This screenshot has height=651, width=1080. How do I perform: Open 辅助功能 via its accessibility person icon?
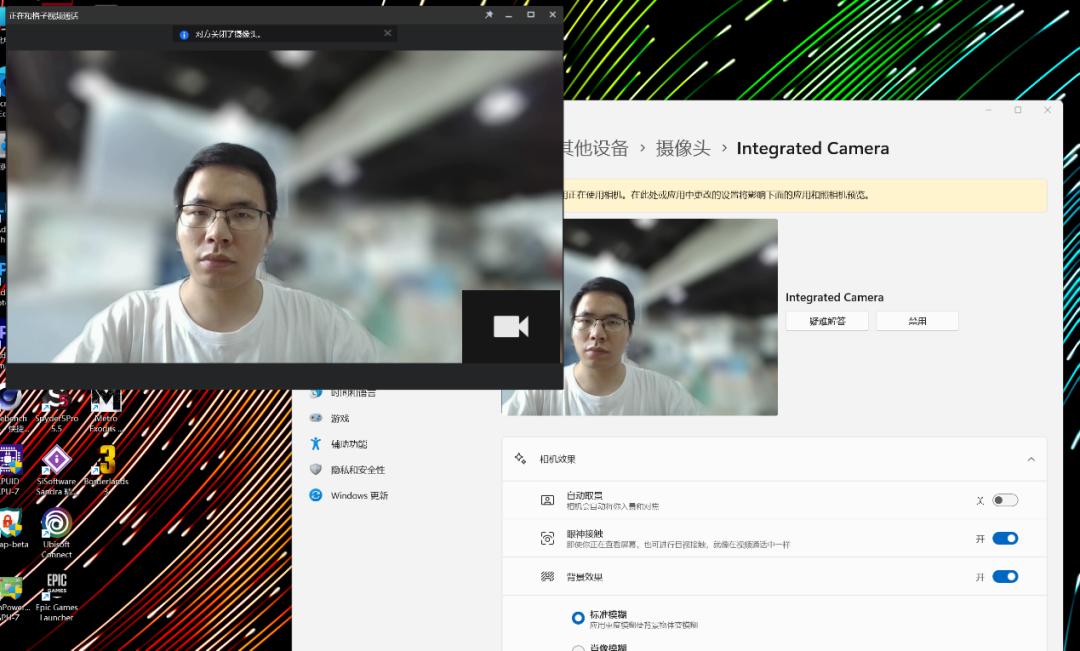point(315,443)
